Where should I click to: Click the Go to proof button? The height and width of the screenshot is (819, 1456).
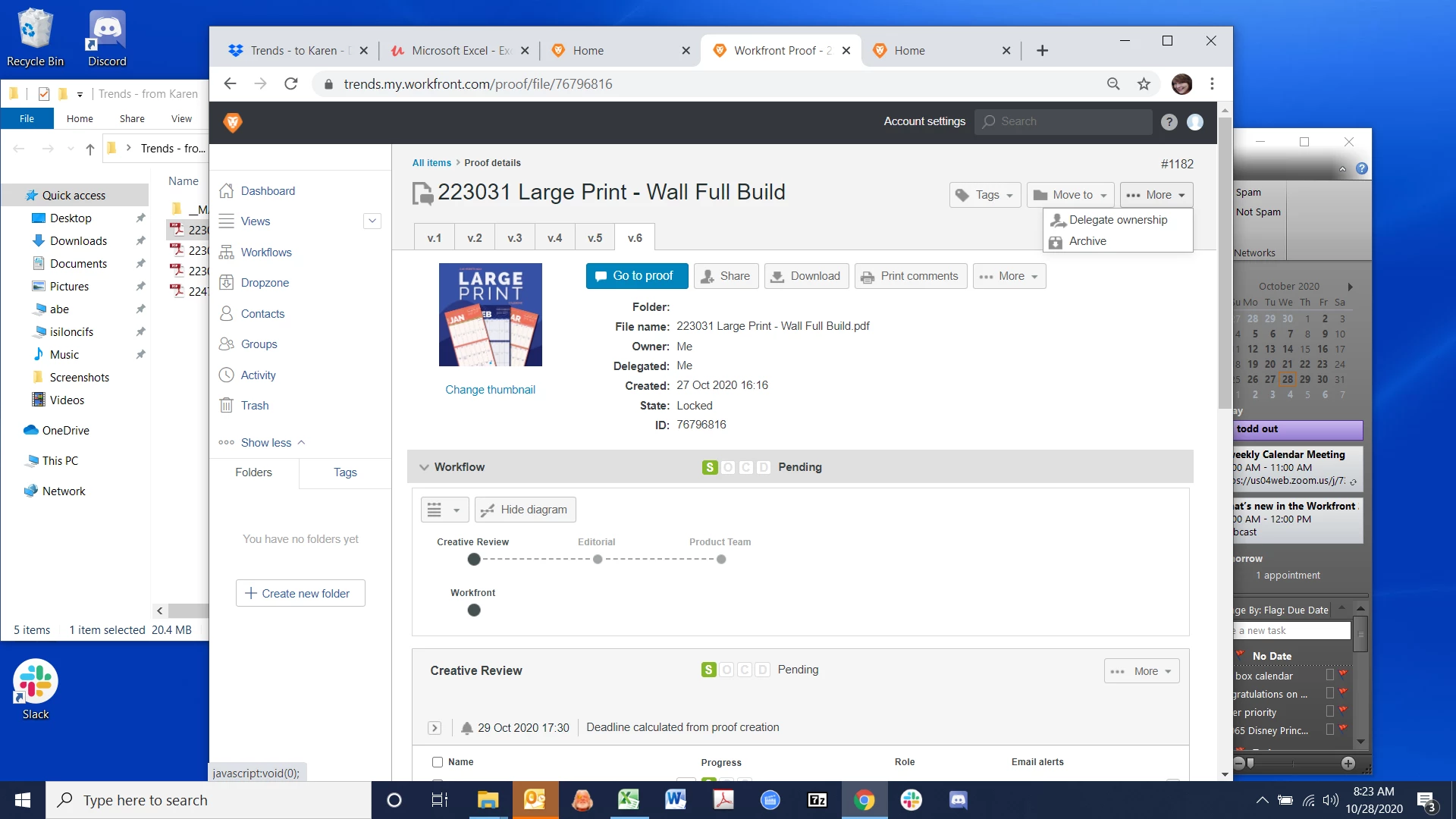click(637, 276)
